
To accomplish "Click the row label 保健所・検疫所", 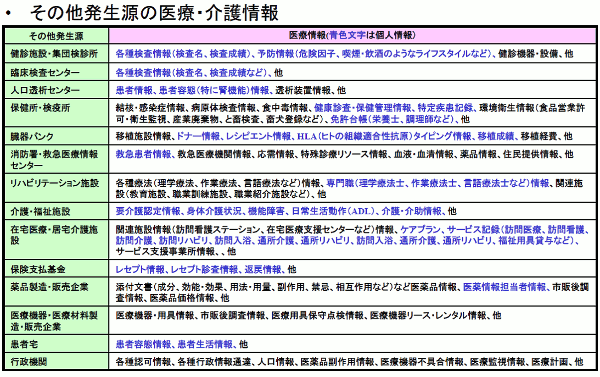I will click(40, 108).
